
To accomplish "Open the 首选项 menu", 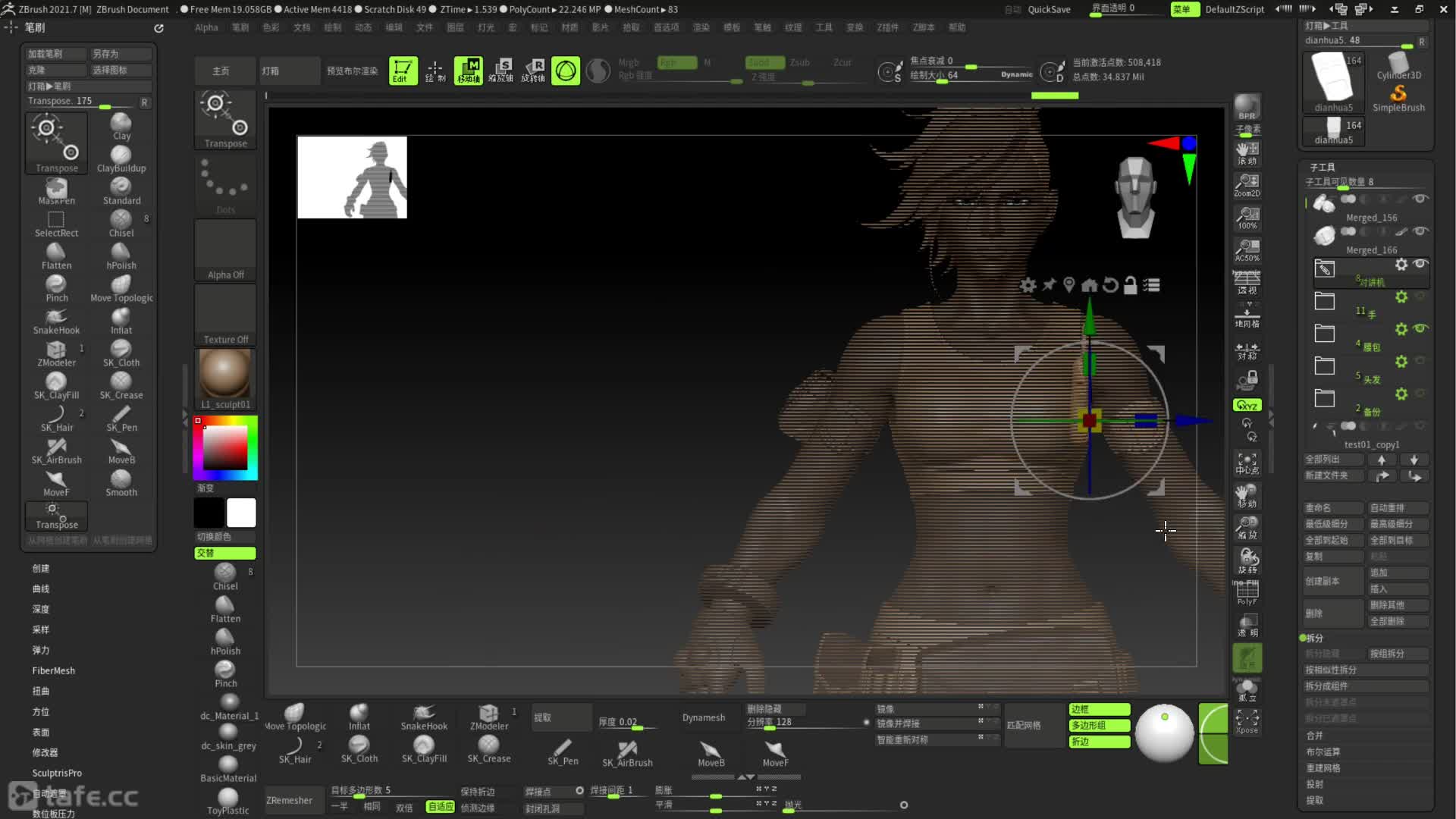I will tap(667, 27).
